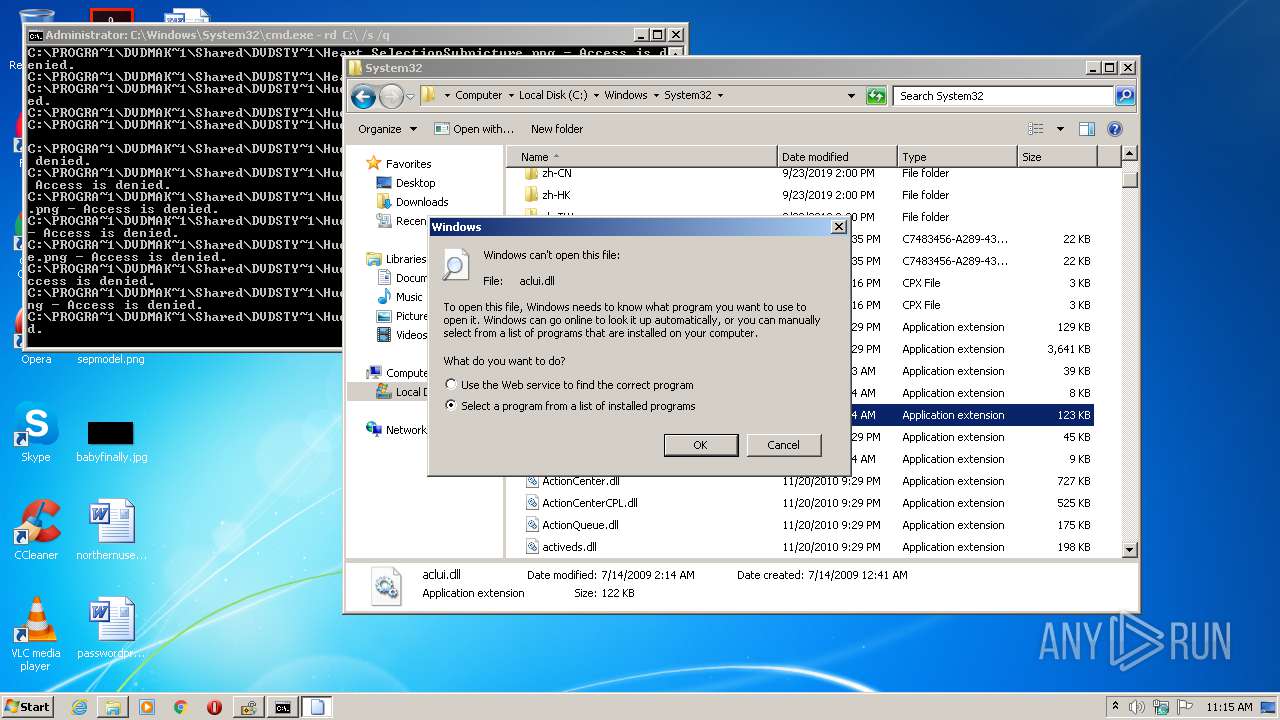Open VLC media player desktop shortcut
This screenshot has width=1280, height=720.
36,634
